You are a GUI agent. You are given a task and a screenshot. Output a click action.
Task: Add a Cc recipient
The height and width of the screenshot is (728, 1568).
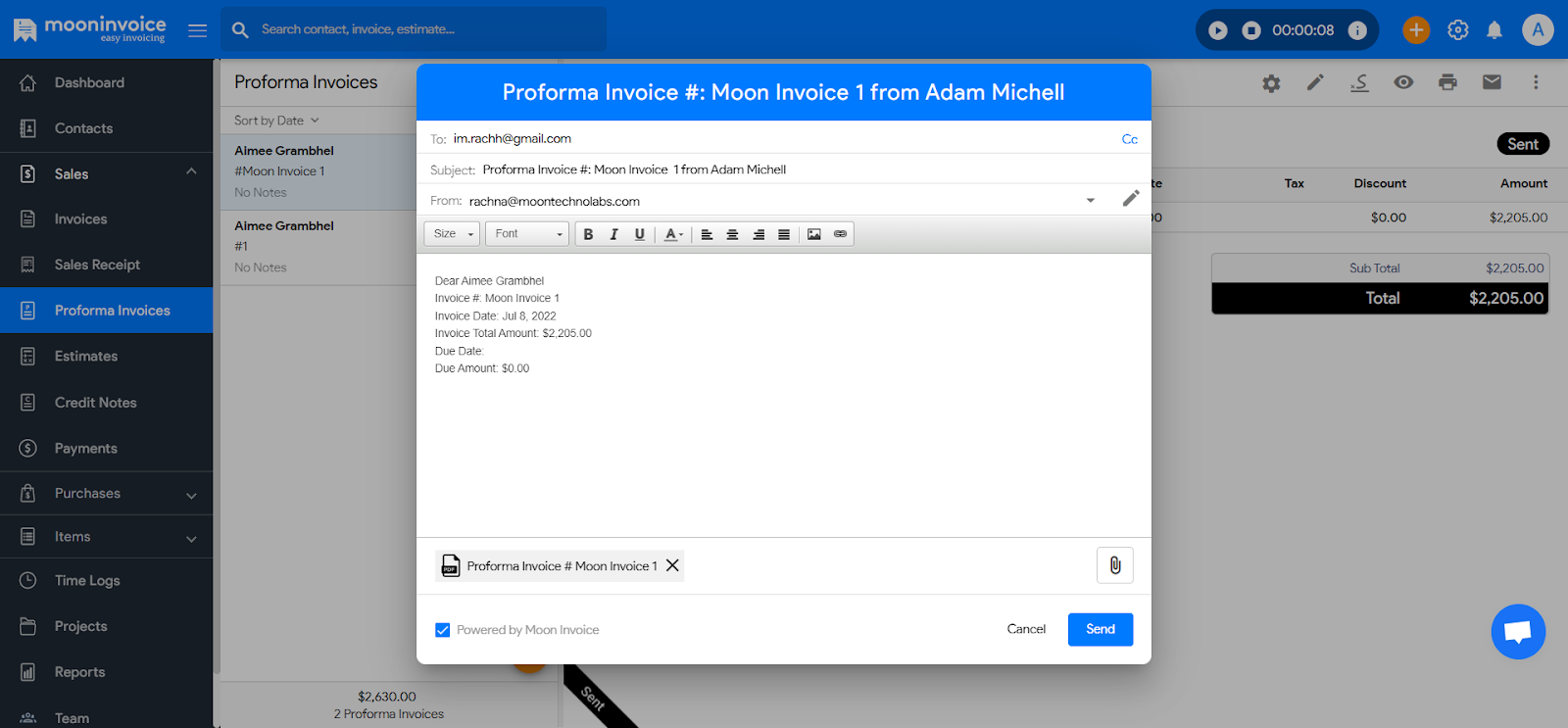point(1130,139)
